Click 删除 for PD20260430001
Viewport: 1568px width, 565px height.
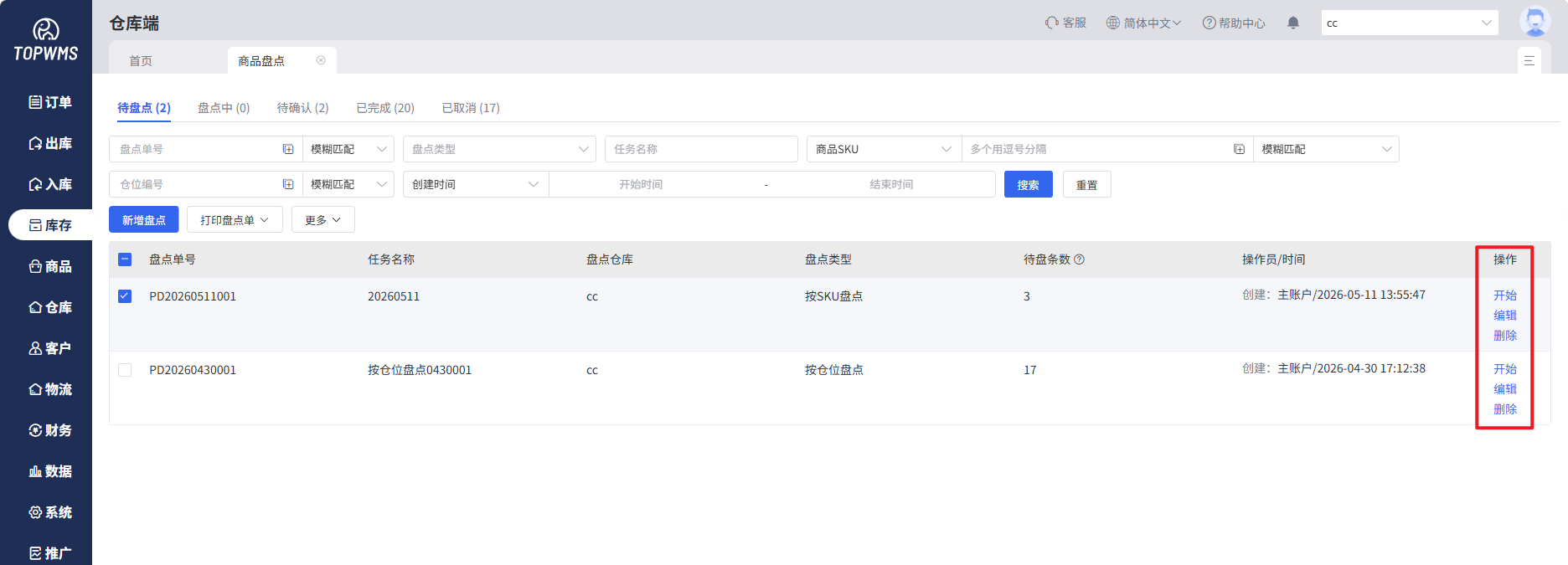(x=1505, y=409)
